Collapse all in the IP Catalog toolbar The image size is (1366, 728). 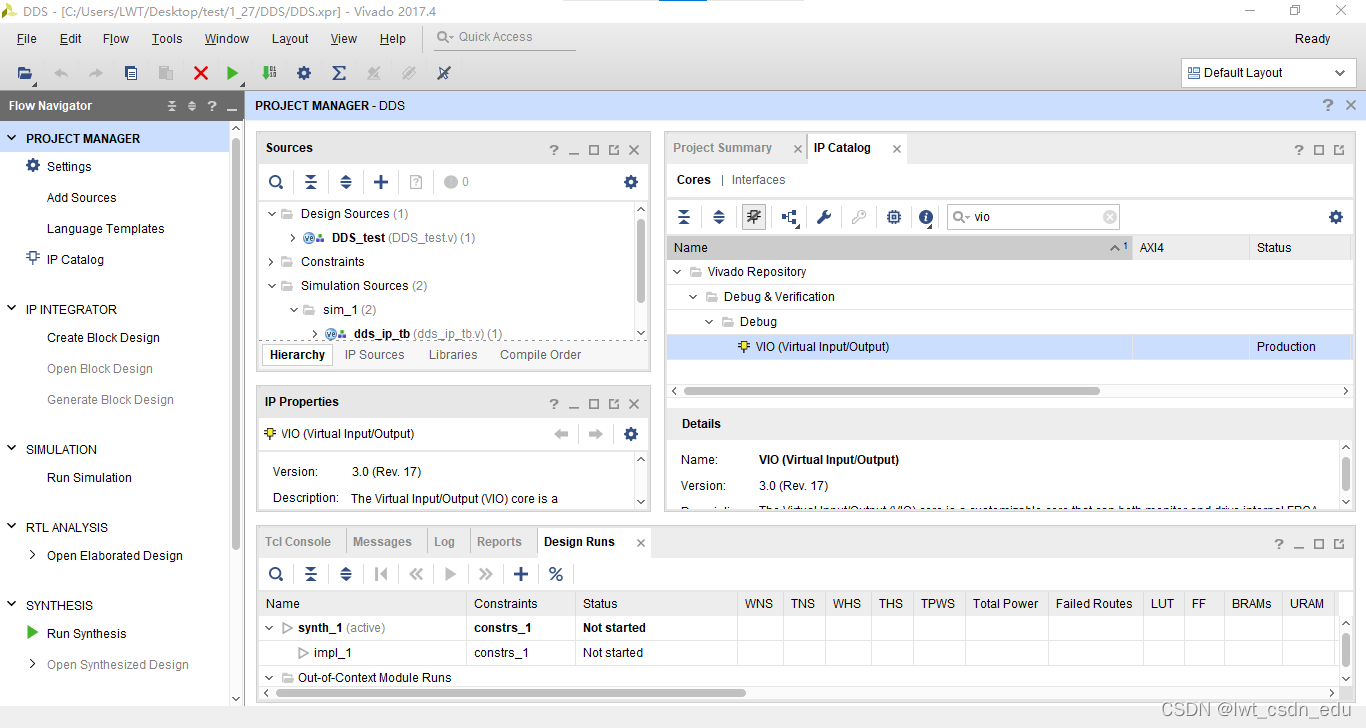pyautogui.click(x=684, y=217)
